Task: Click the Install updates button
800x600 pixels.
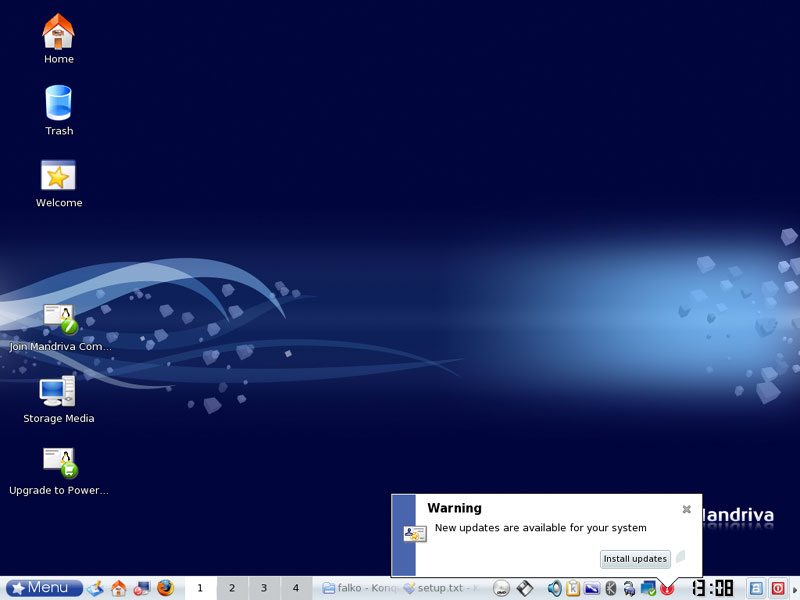Action: 635,559
